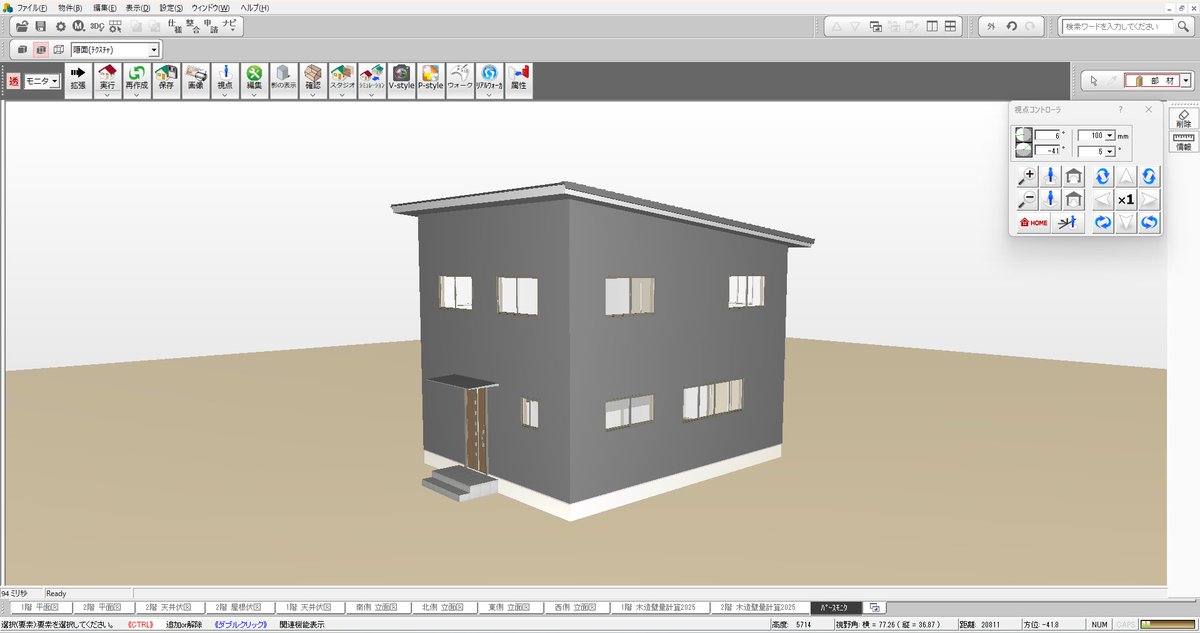Click the save floppy disk icon
The width and height of the screenshot is (1200, 633).
coord(41,26)
